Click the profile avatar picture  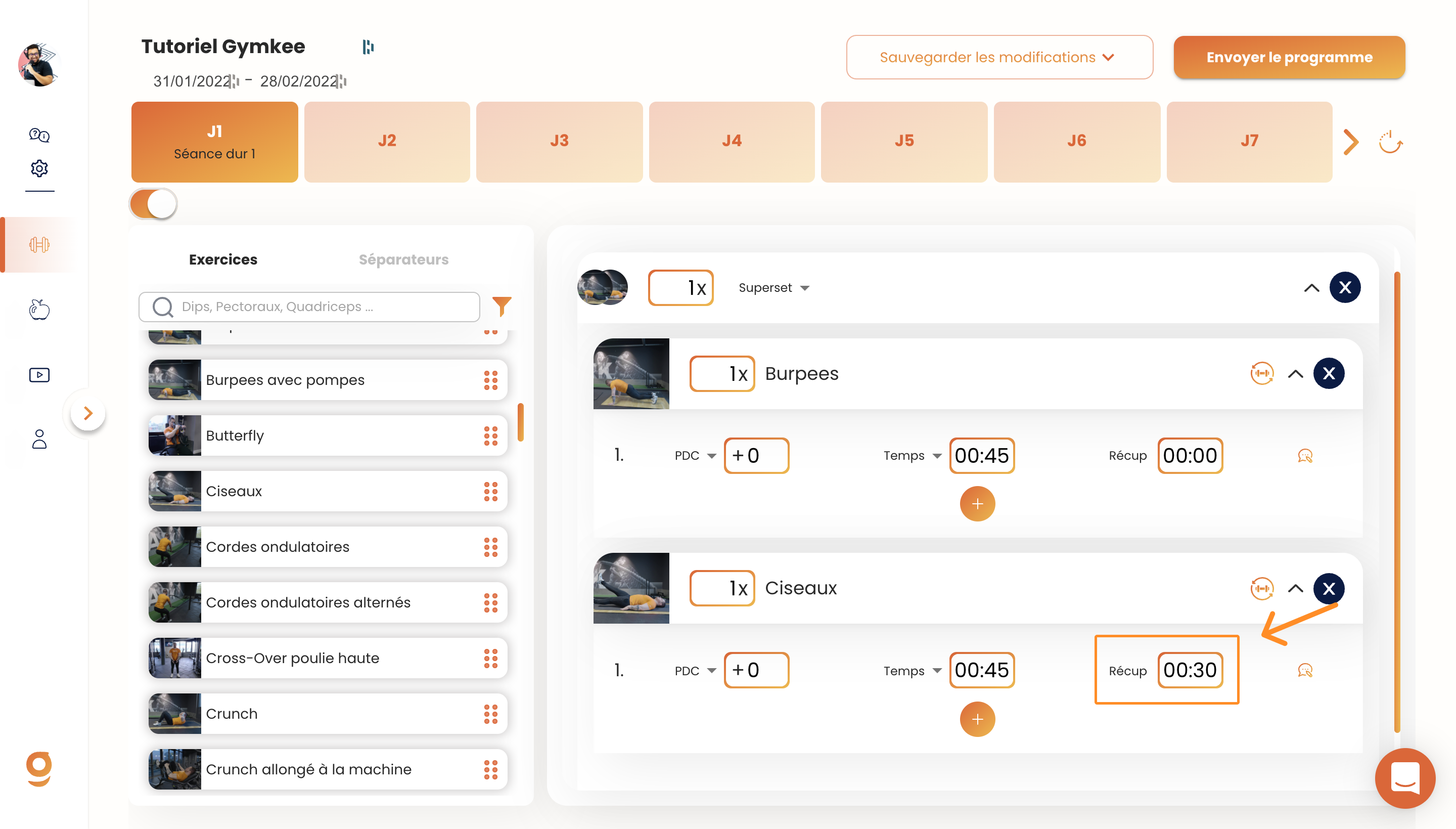point(39,65)
